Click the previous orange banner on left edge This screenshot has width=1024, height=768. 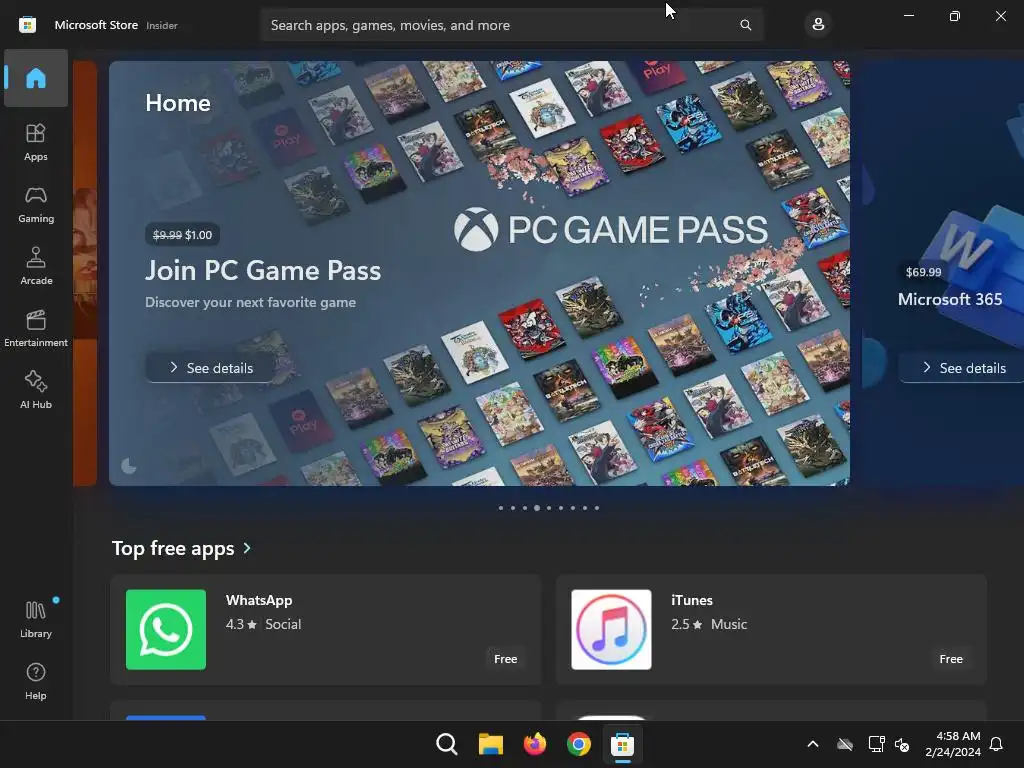click(85, 273)
